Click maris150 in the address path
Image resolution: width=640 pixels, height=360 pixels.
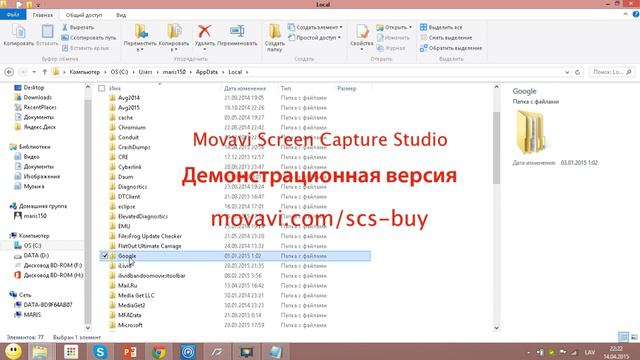(174, 72)
